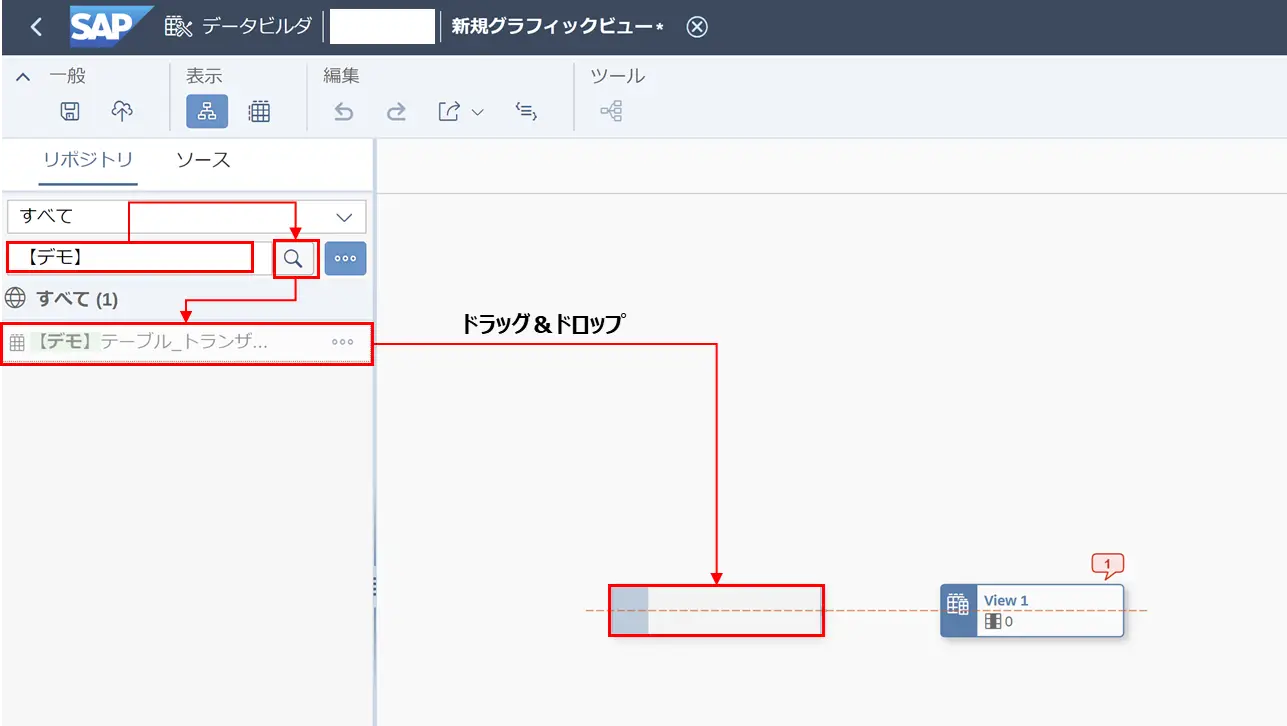The height and width of the screenshot is (726, 1287).
Task: Collapse the toolbar with the chevron next to 一般
Action: (23, 77)
